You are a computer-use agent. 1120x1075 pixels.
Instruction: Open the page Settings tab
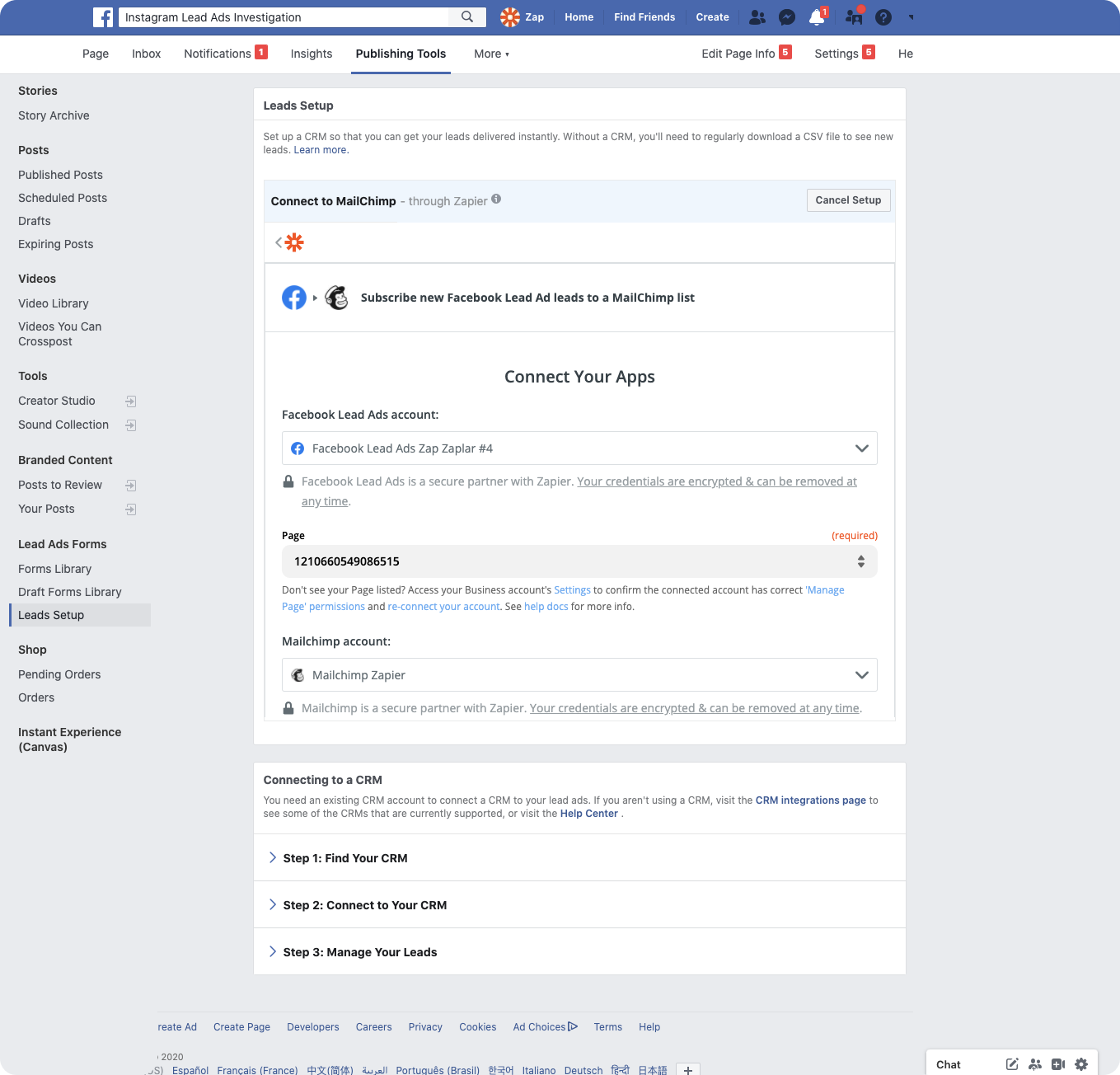click(x=836, y=54)
